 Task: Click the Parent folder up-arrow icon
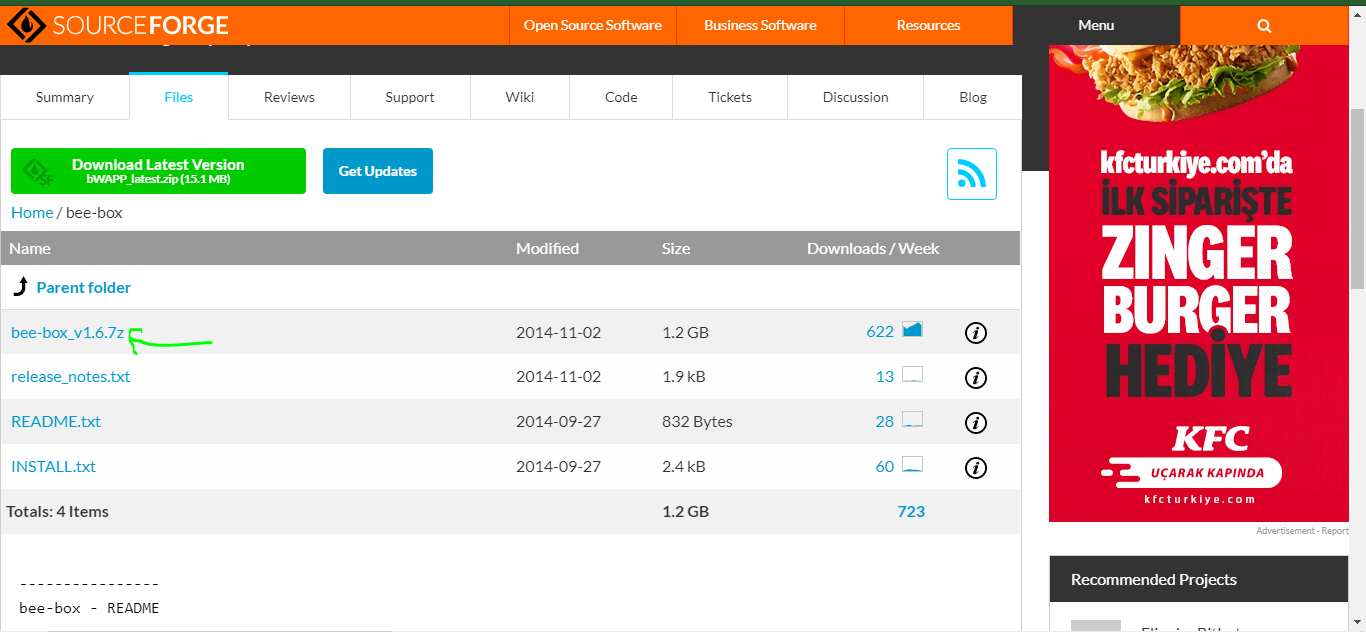(20, 287)
